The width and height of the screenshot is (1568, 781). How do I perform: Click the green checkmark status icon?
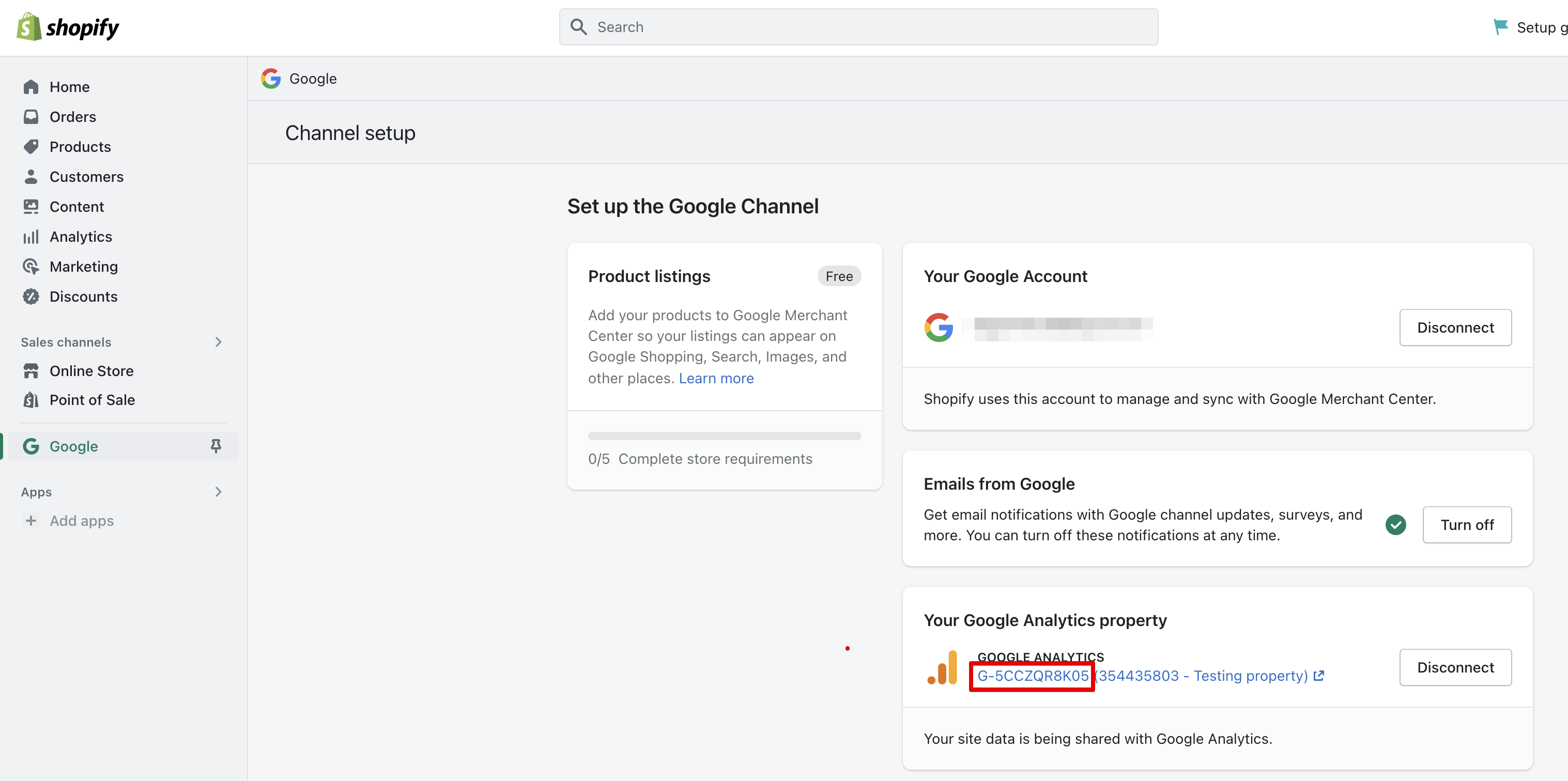coord(1395,524)
